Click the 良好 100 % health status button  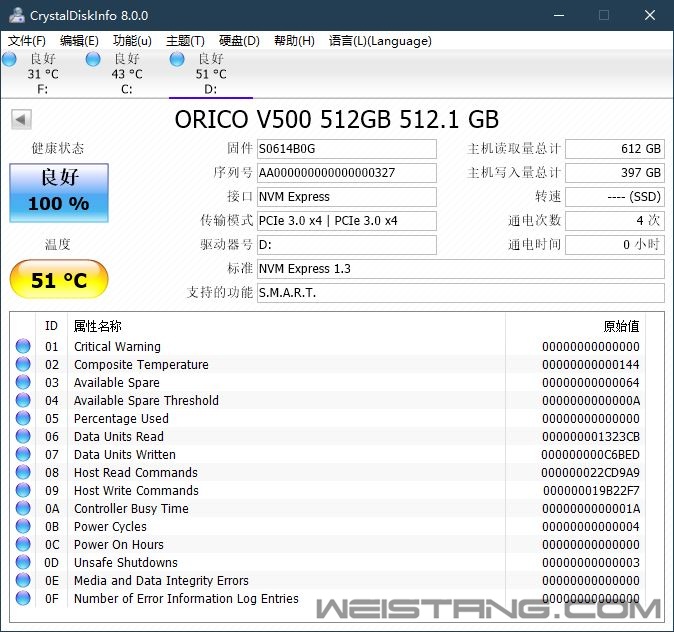point(59,193)
